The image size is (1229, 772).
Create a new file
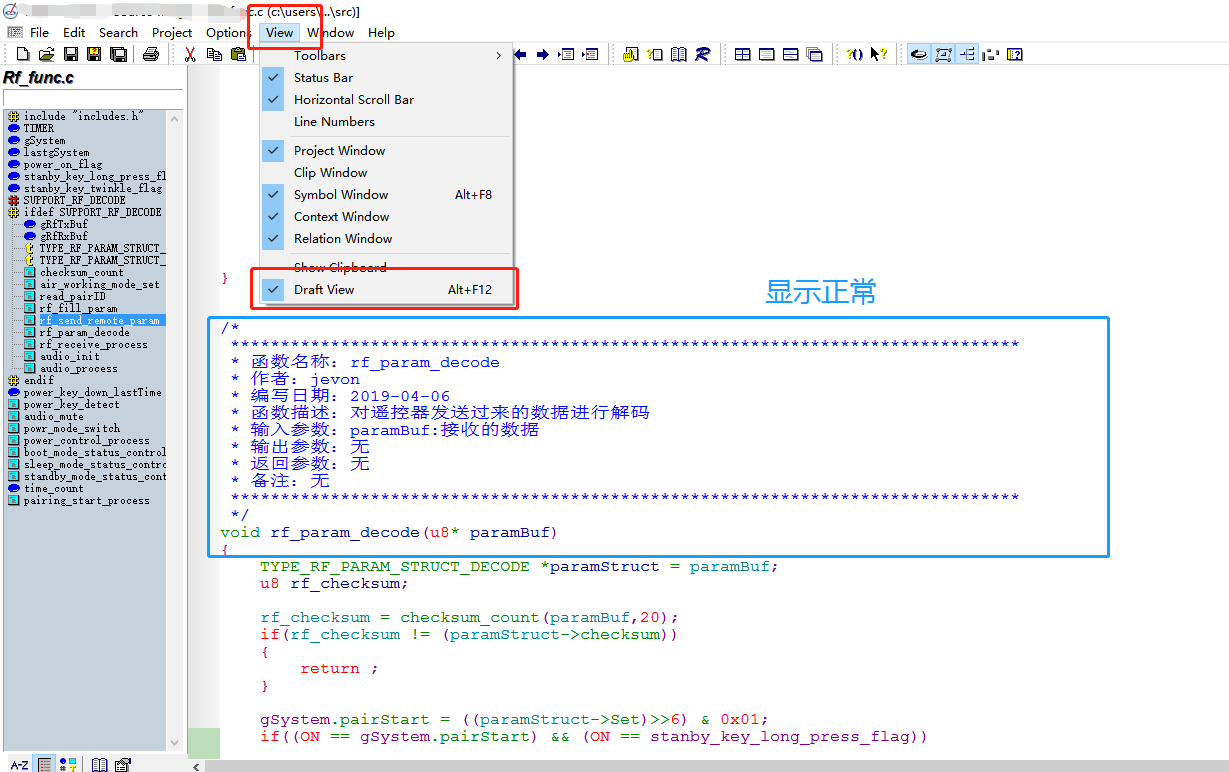pyautogui.click(x=21, y=54)
